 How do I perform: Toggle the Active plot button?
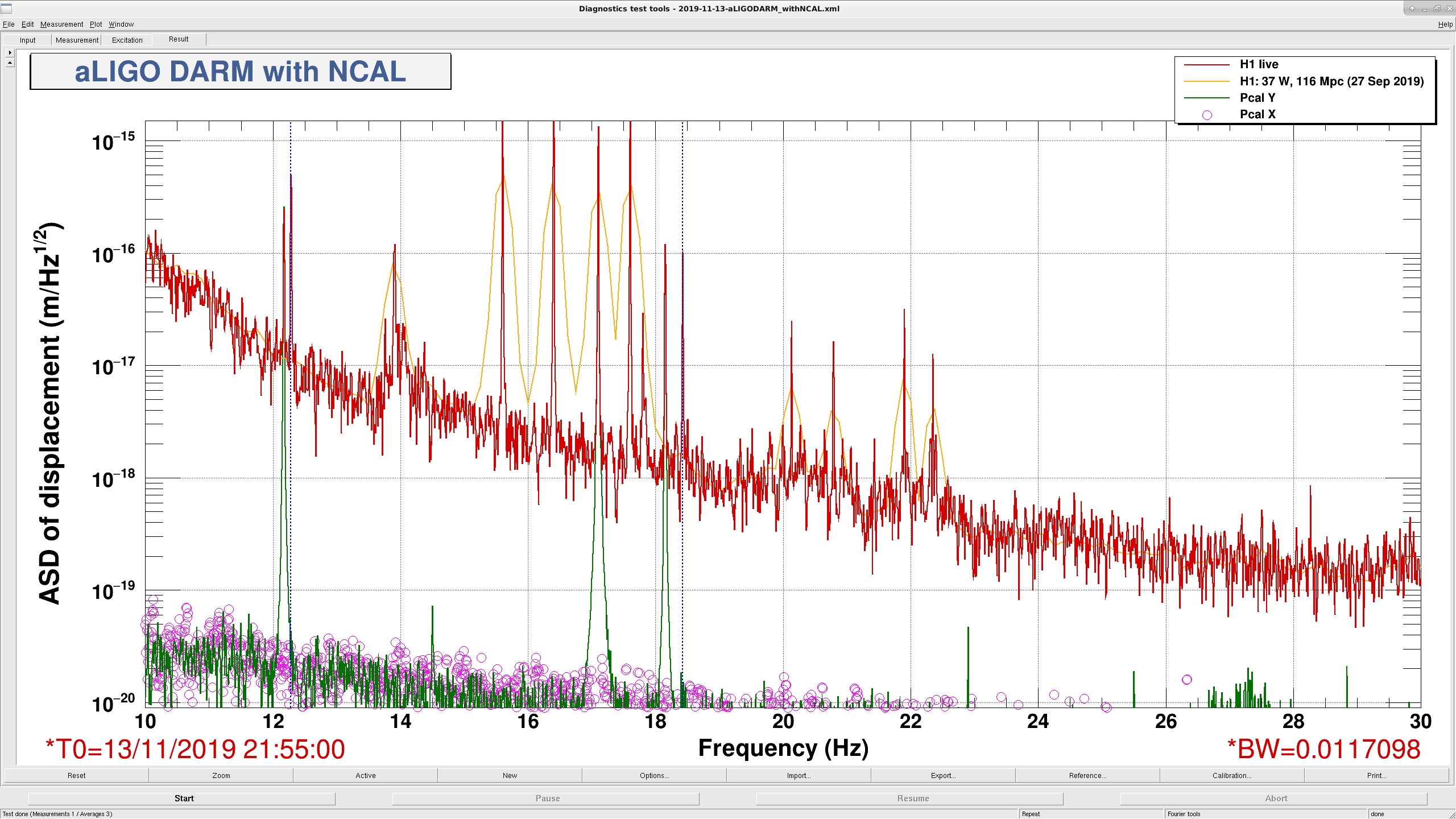[x=365, y=775]
